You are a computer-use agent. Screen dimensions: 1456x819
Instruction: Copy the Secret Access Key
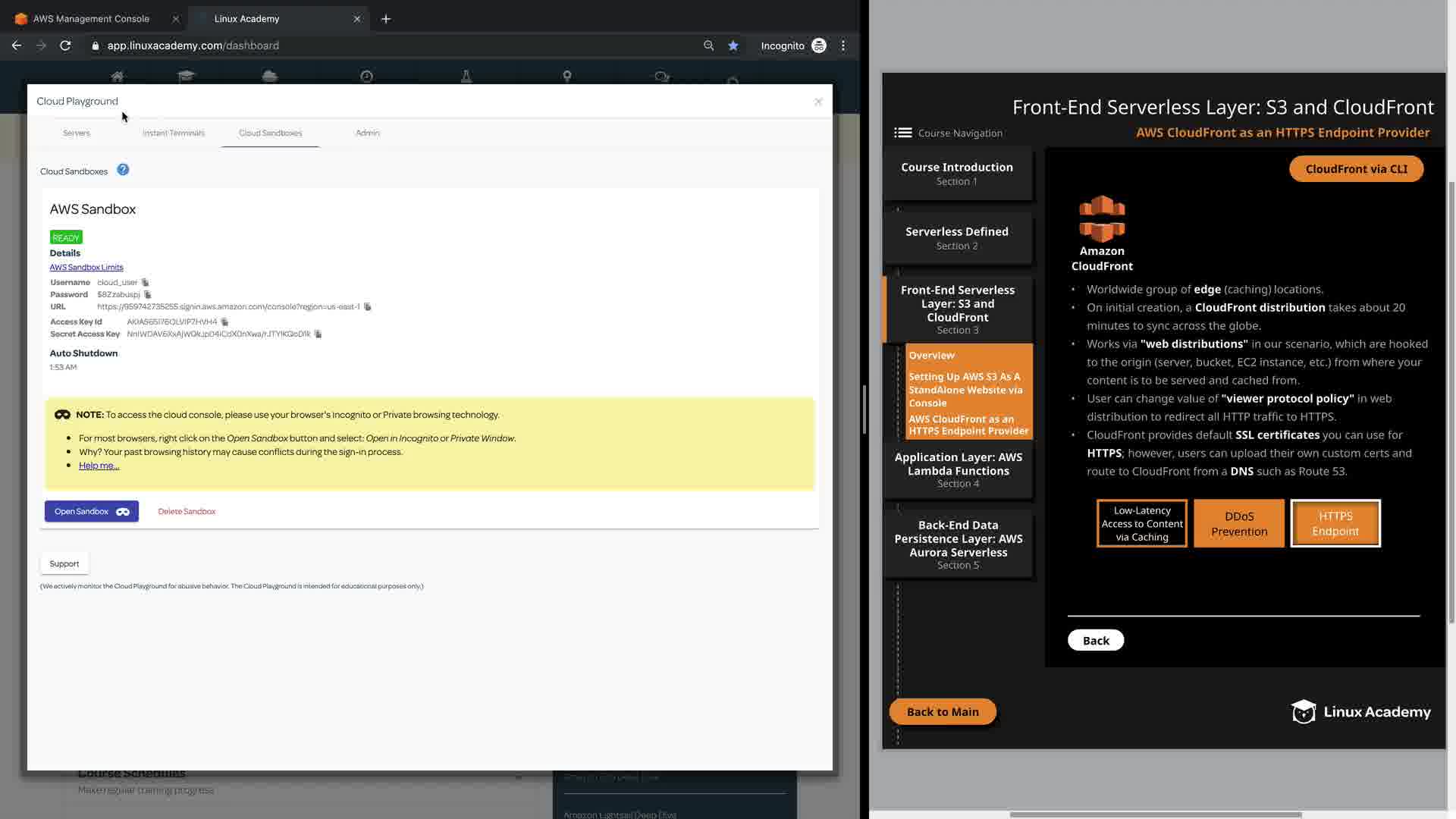point(318,334)
